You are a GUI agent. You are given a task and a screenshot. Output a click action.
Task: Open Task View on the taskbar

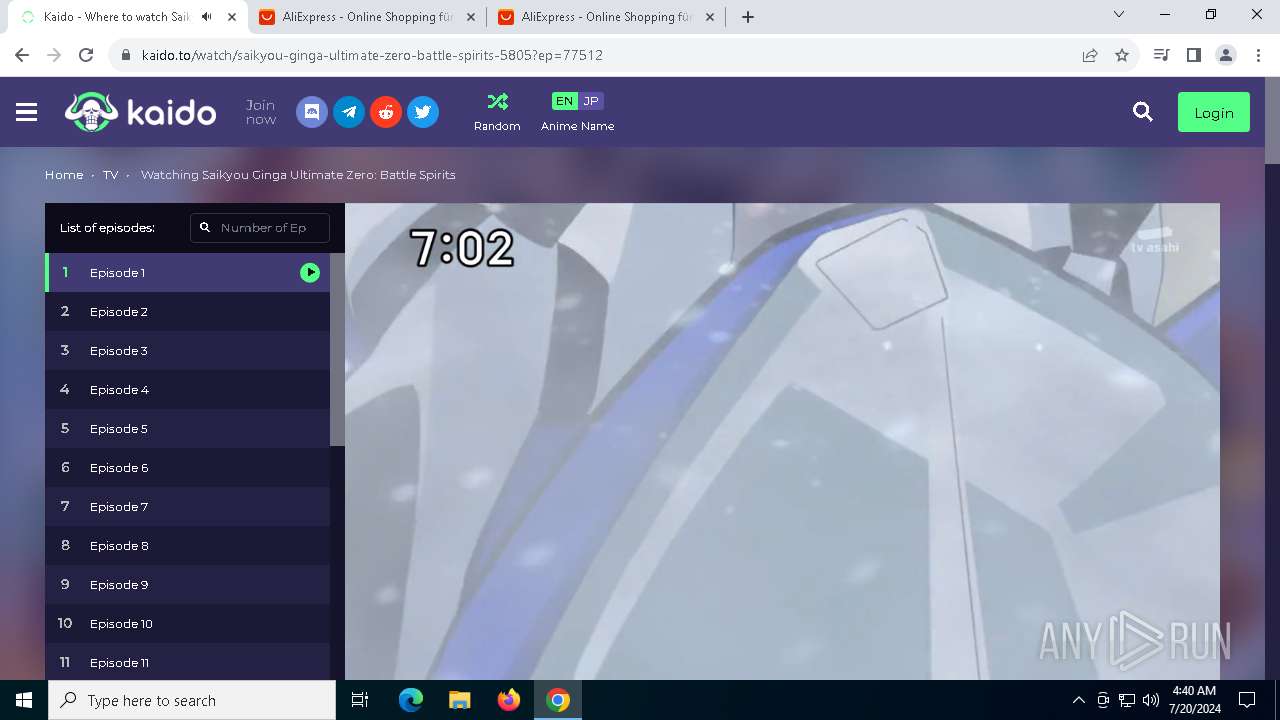360,700
